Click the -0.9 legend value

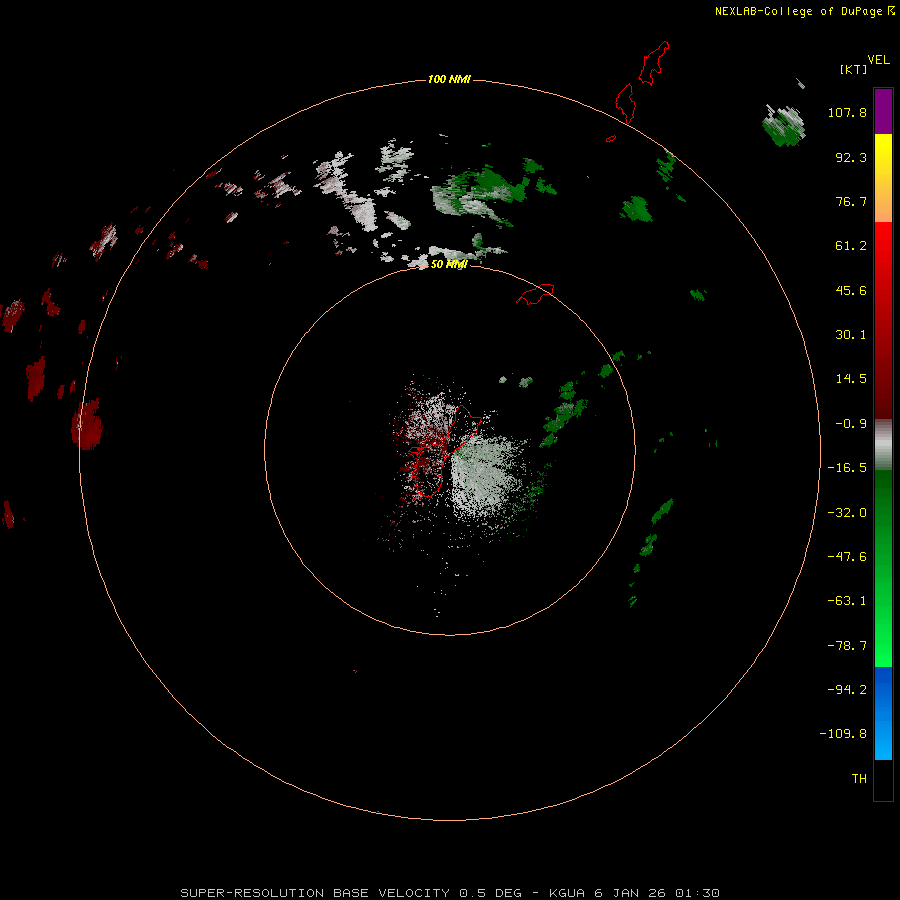tap(851, 424)
